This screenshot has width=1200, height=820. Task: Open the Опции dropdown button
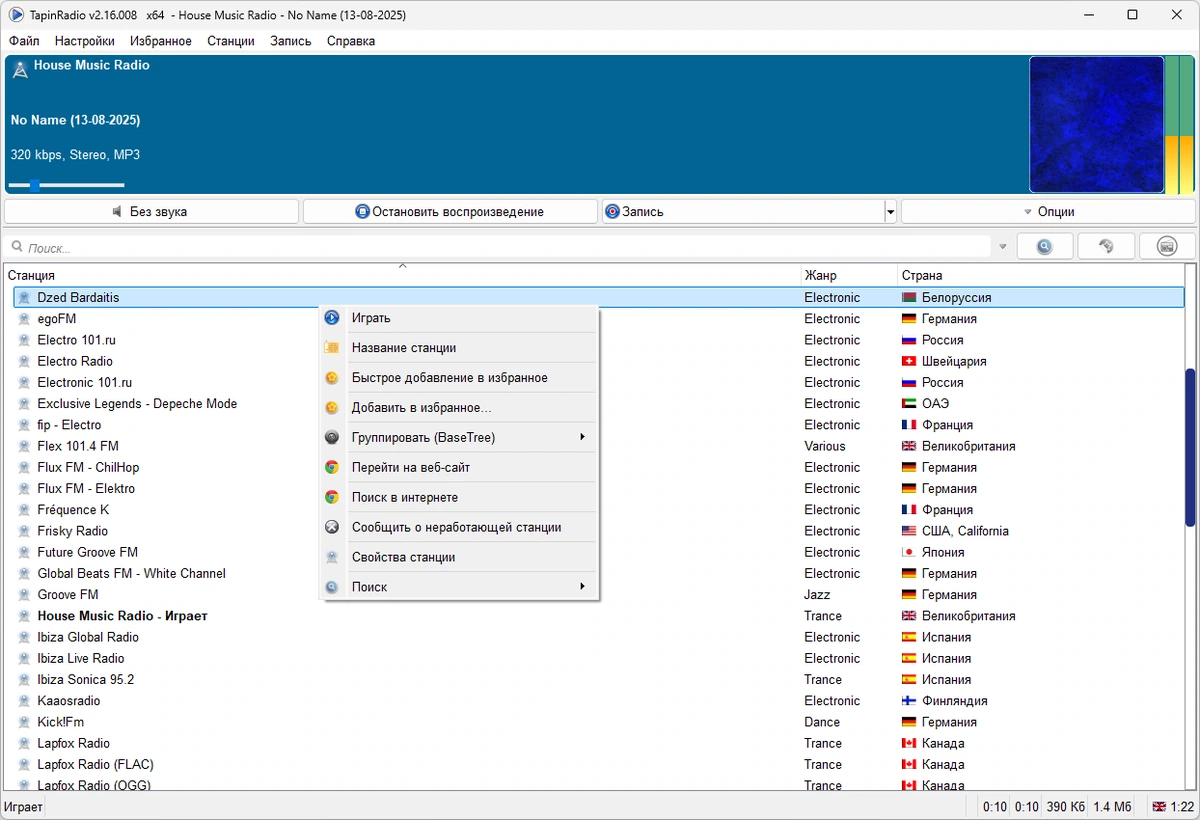[1048, 212]
